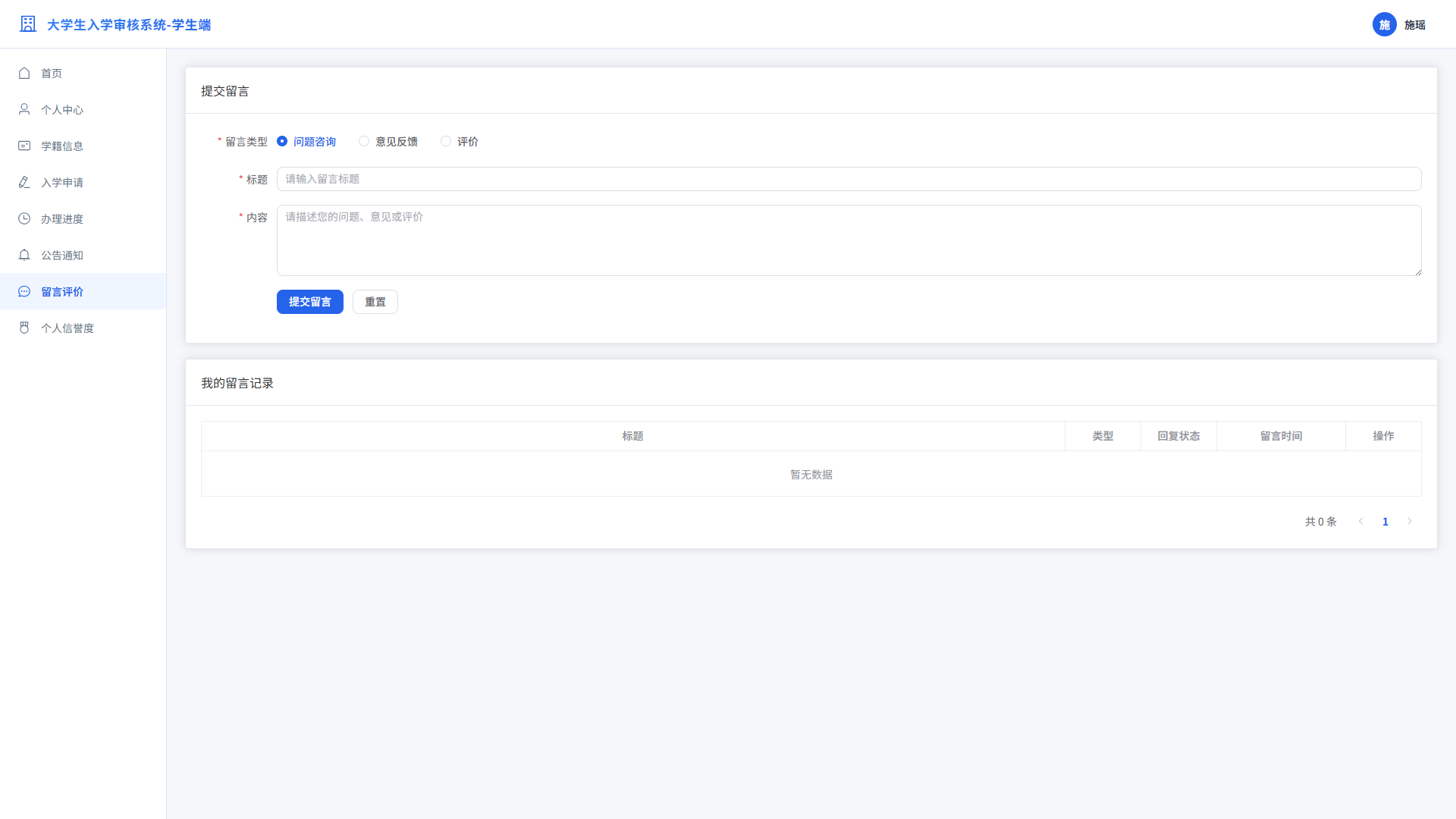1456x819 pixels.
Task: Open the person icon for 个人中心
Action: point(24,109)
